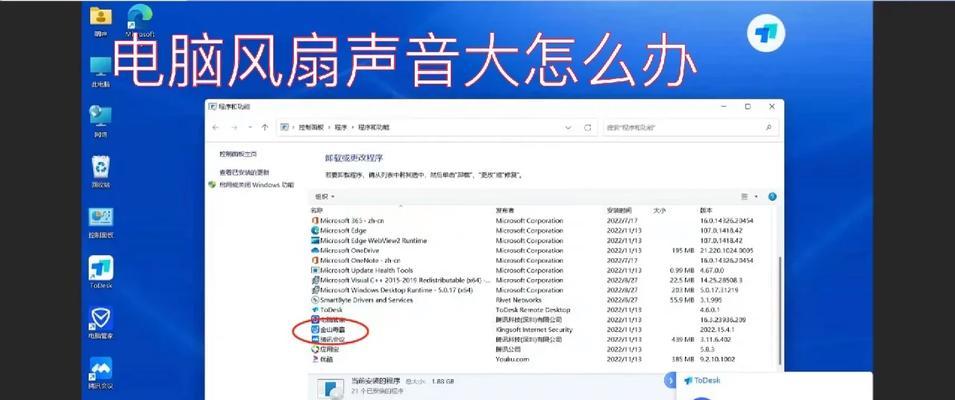Sort by the 安装时间 column header
This screenshot has width=955, height=400.
(619, 210)
